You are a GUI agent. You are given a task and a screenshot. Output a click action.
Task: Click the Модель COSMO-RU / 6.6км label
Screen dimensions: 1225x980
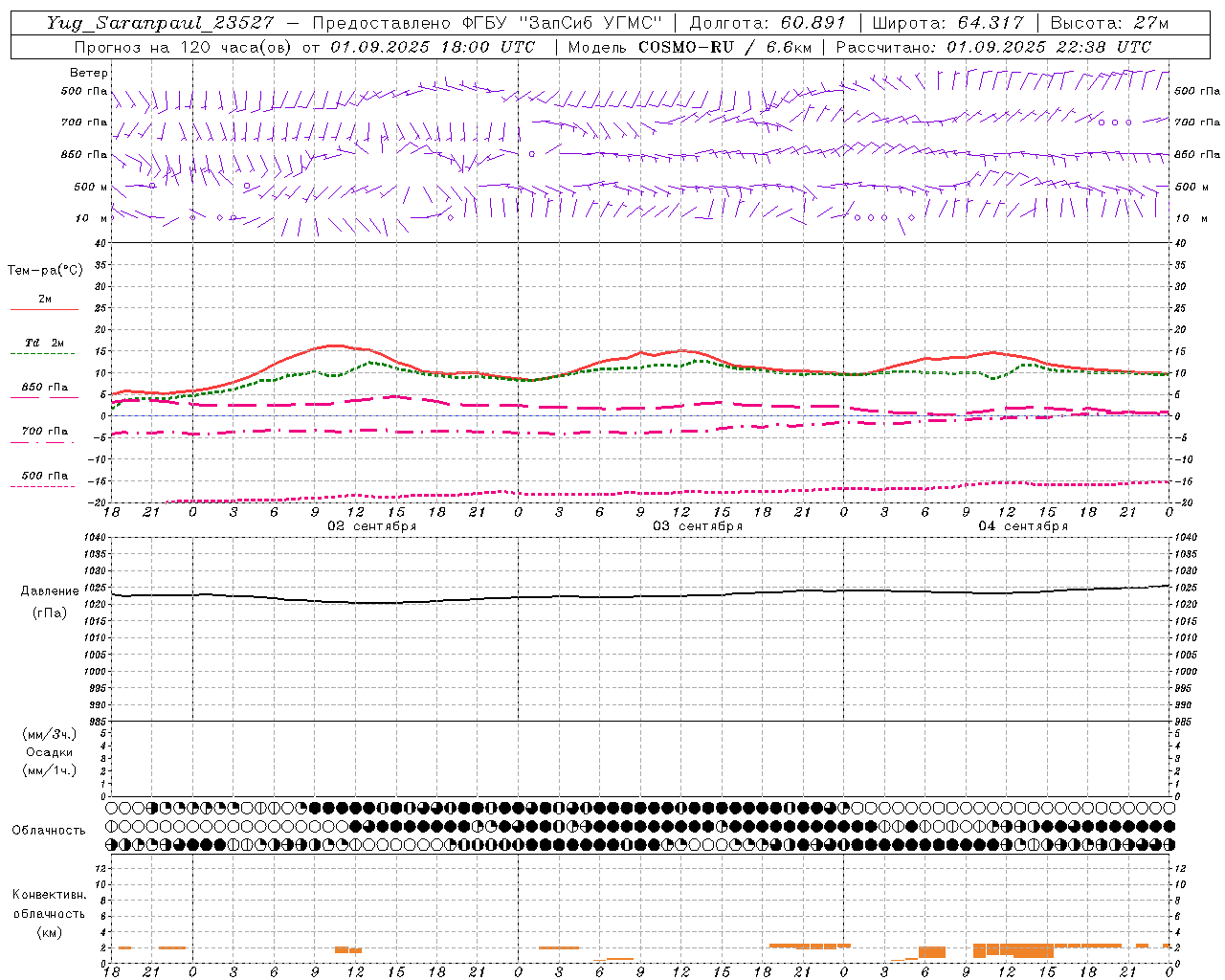click(x=690, y=47)
